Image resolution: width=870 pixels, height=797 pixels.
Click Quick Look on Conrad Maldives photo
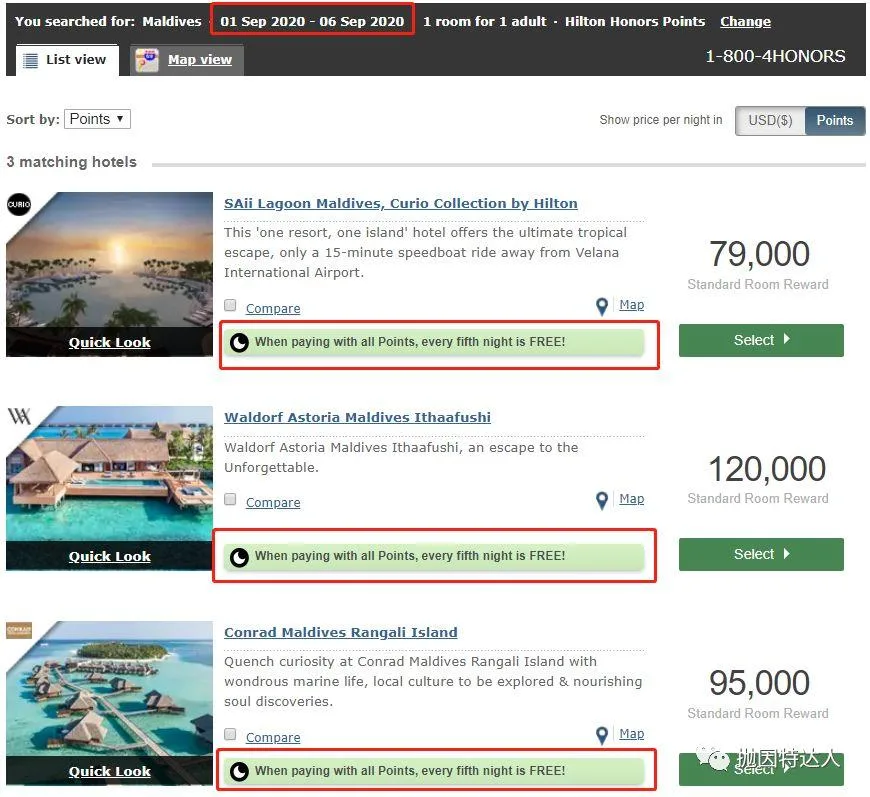point(110,771)
